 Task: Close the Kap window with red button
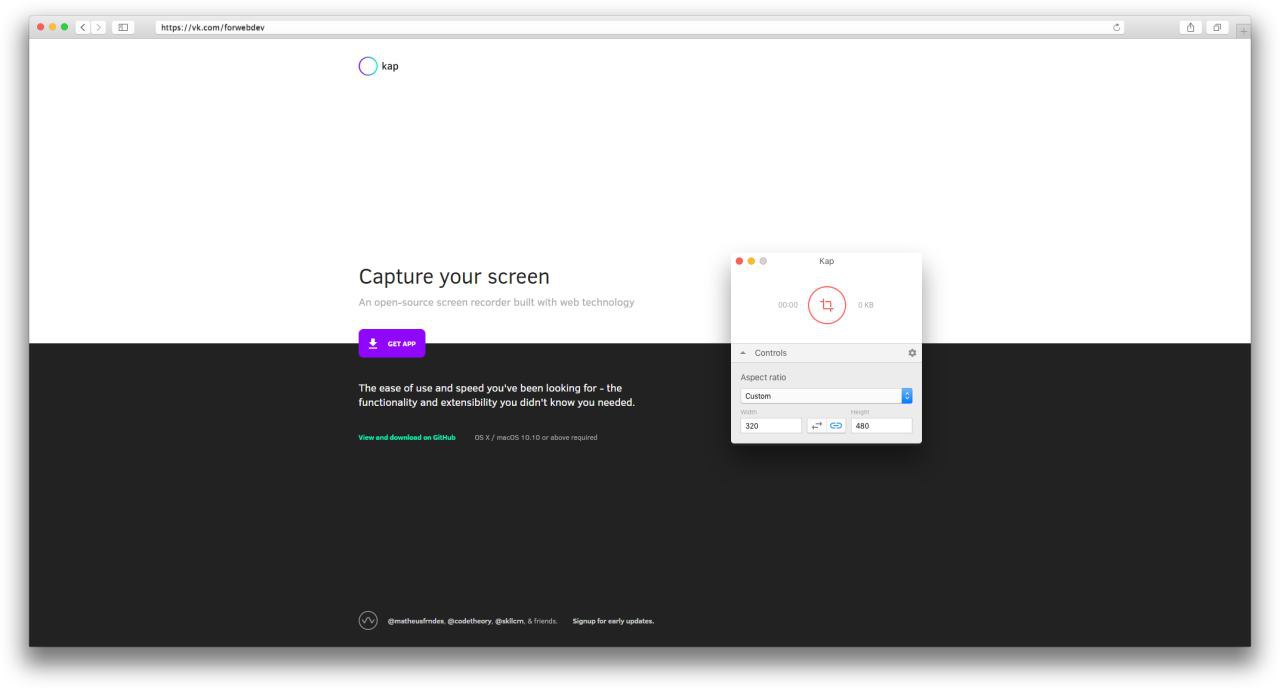740,261
